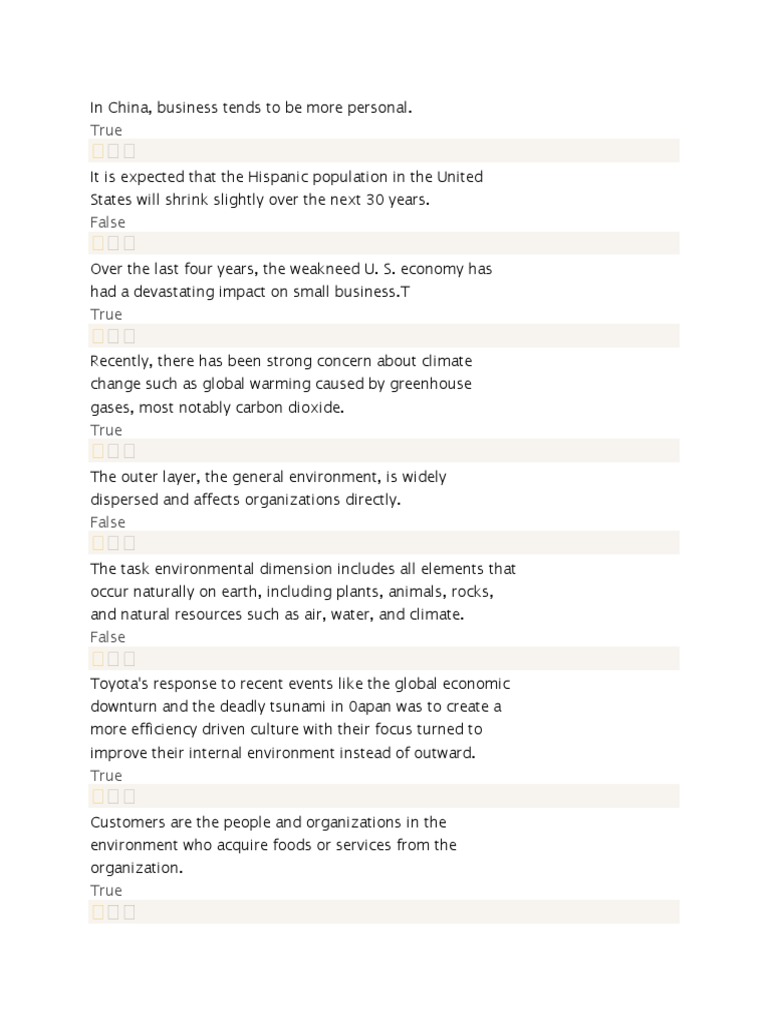Click last square icon below small business answer

tap(129, 336)
